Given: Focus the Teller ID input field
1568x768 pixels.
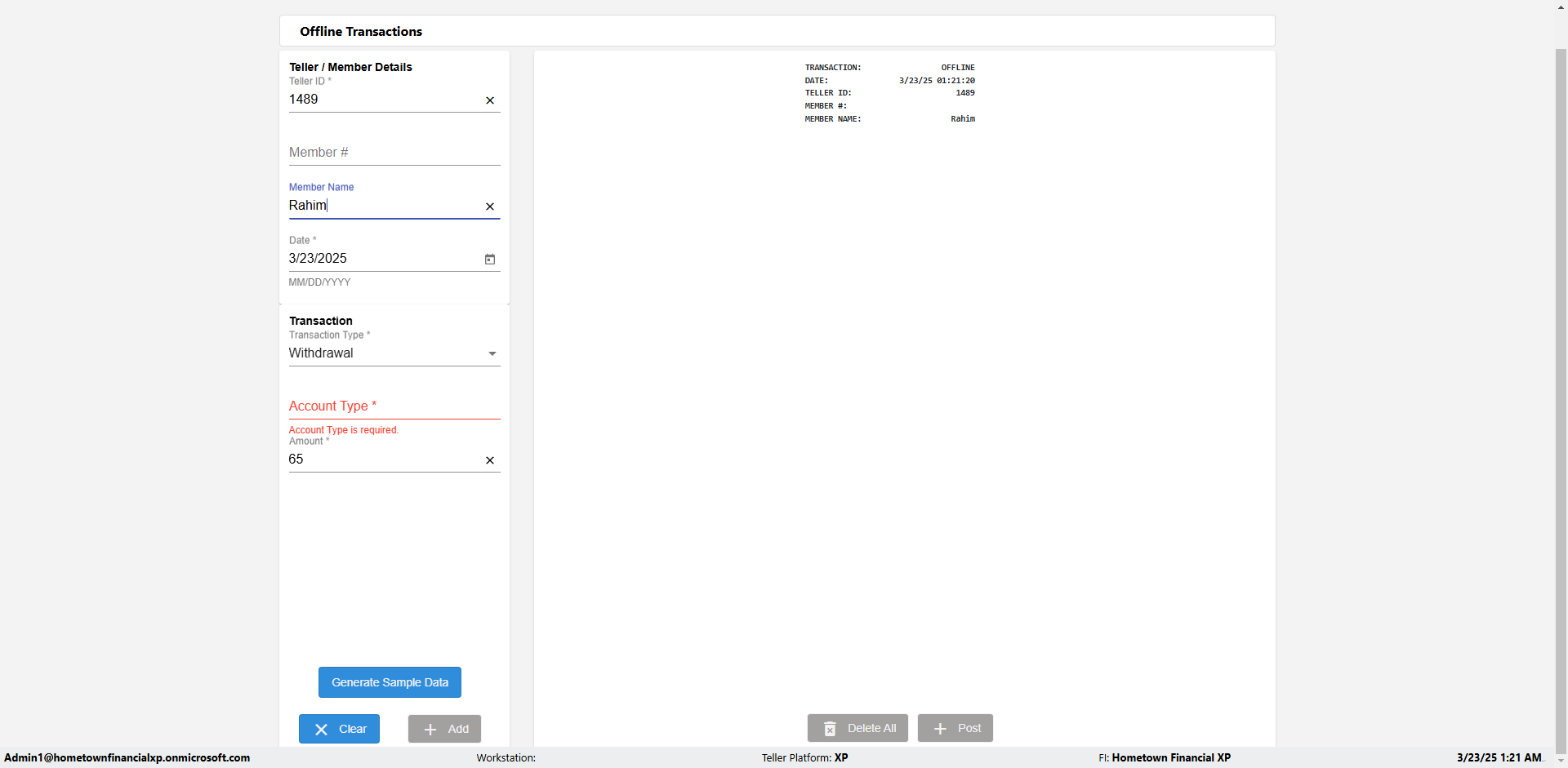Looking at the screenshot, I should pyautogui.click(x=384, y=100).
